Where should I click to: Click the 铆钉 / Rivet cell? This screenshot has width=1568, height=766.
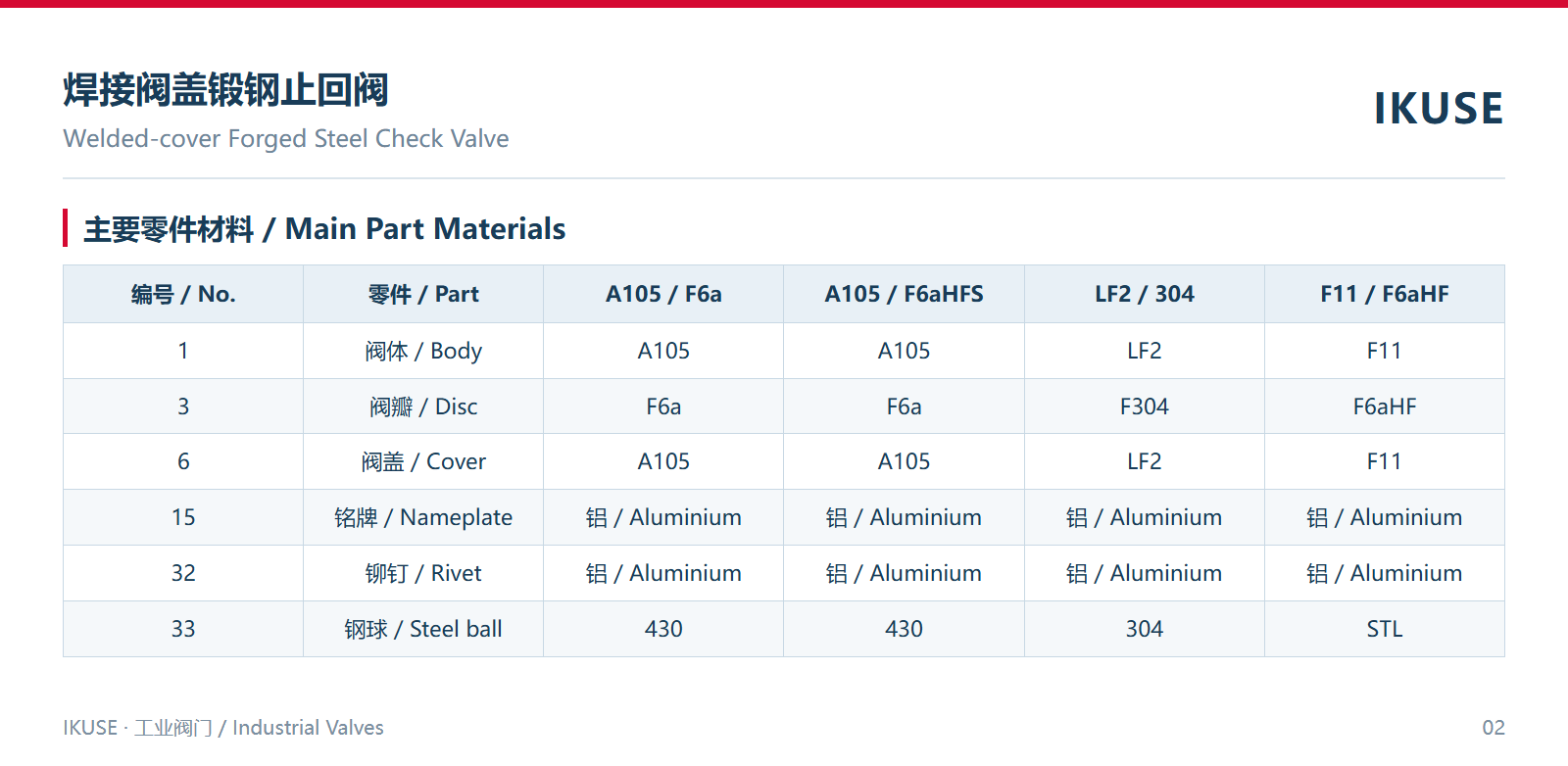coord(423,573)
